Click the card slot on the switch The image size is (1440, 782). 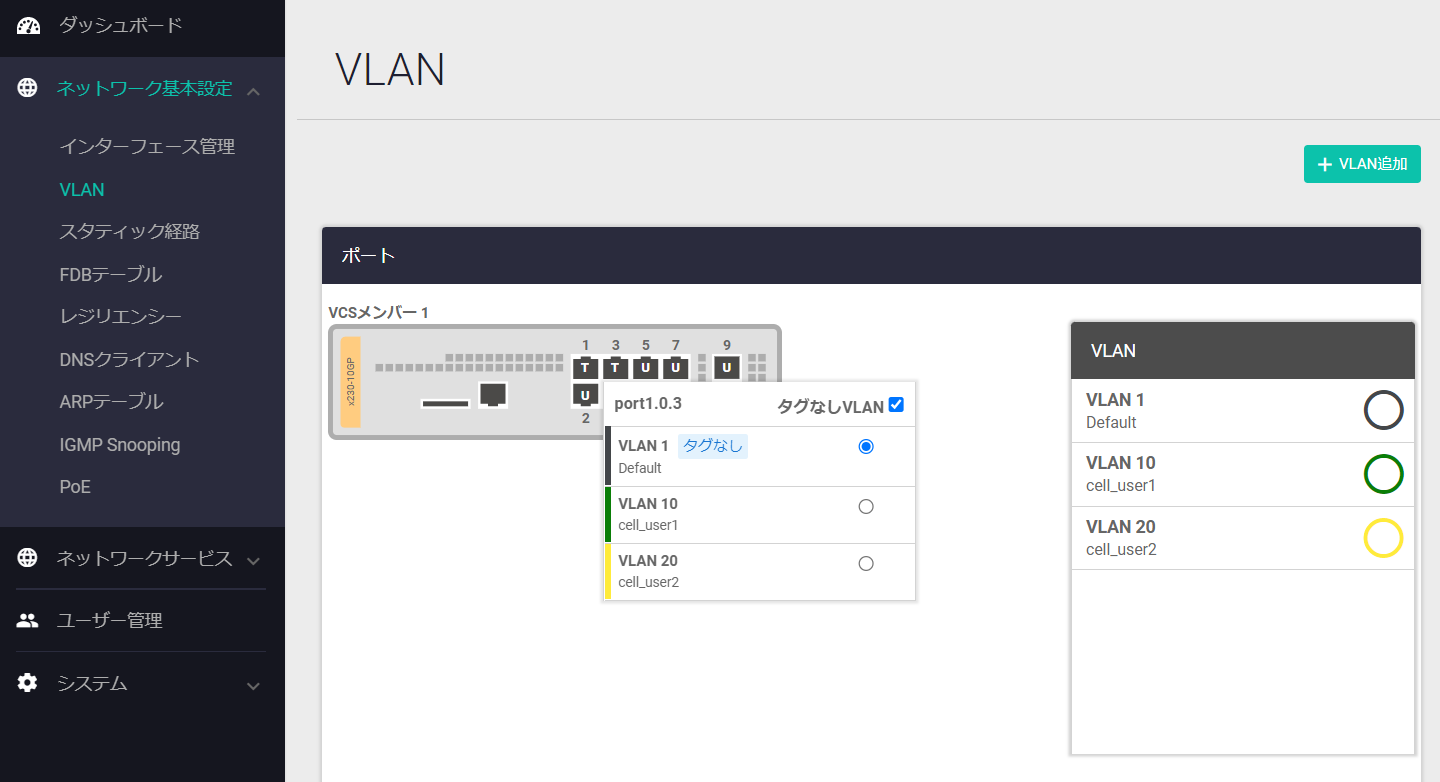coord(446,403)
